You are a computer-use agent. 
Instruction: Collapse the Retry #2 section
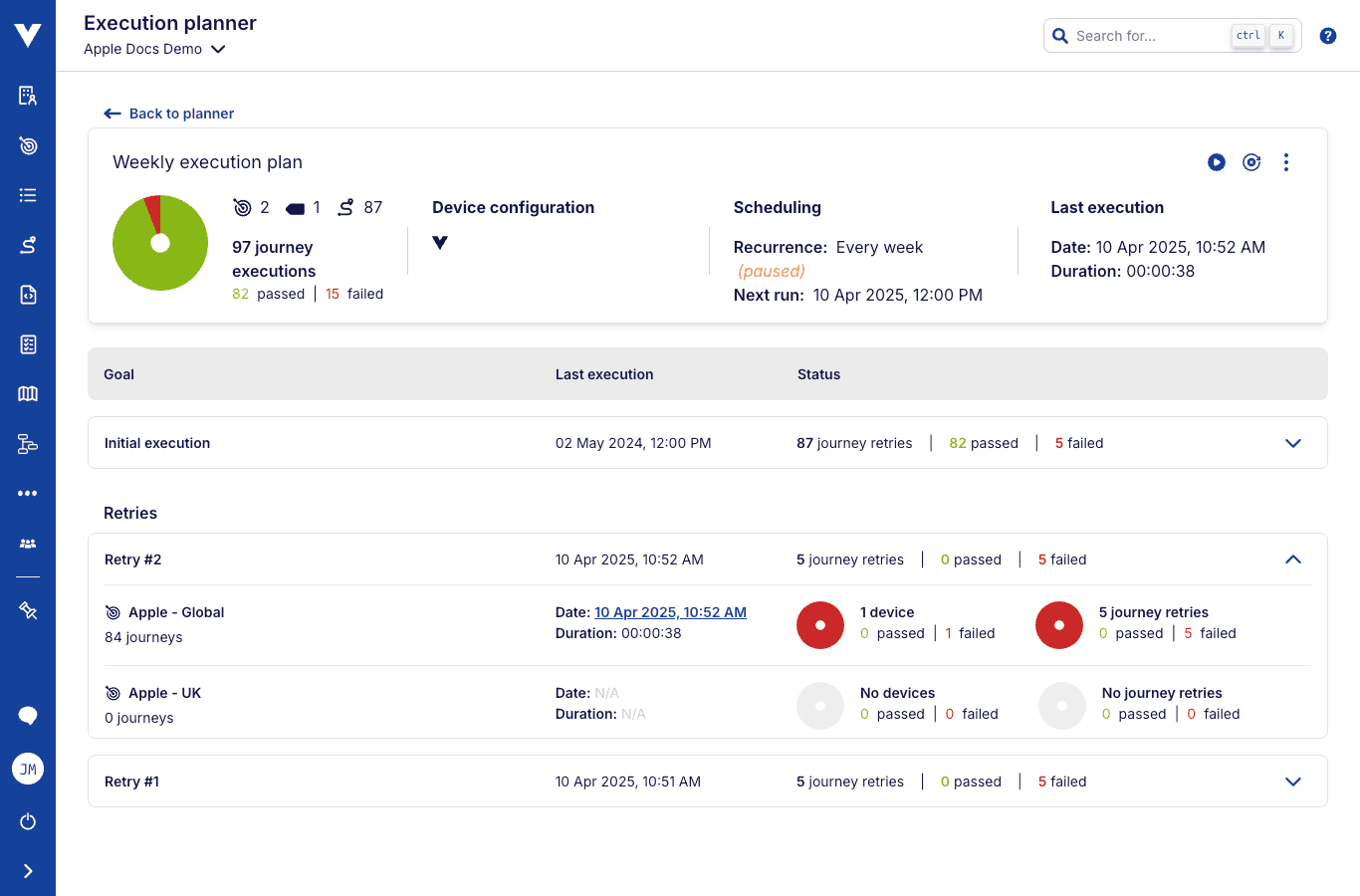tap(1293, 560)
